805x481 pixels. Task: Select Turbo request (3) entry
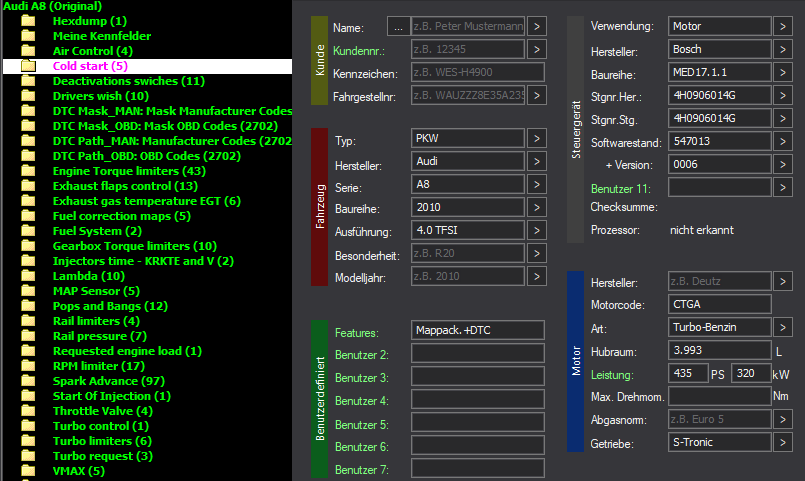click(x=103, y=456)
